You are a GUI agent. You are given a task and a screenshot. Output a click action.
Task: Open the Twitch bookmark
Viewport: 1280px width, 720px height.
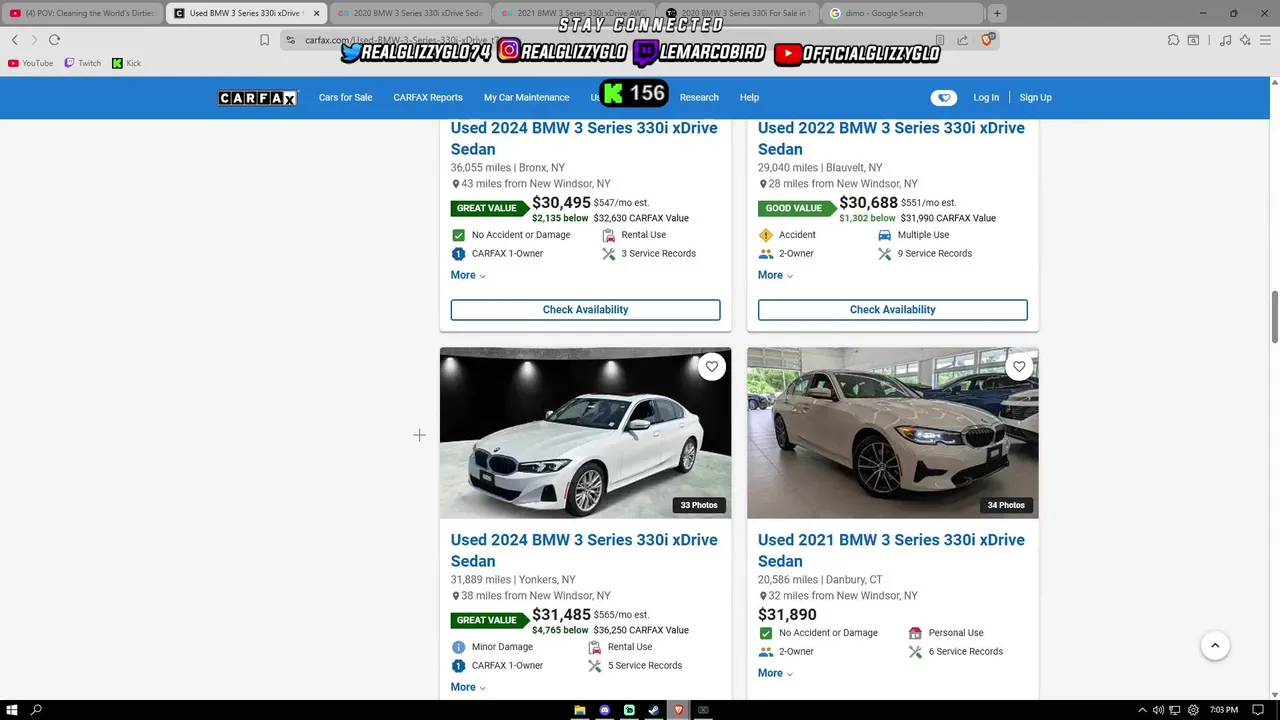coord(82,63)
